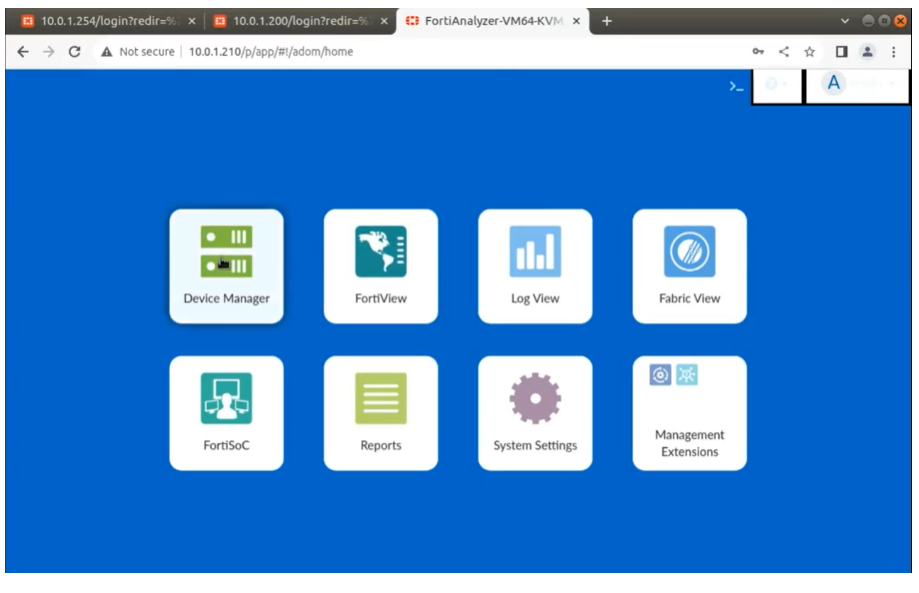This screenshot has height=593, width=919.
Task: Open the Log View tile
Action: [x=535, y=266]
